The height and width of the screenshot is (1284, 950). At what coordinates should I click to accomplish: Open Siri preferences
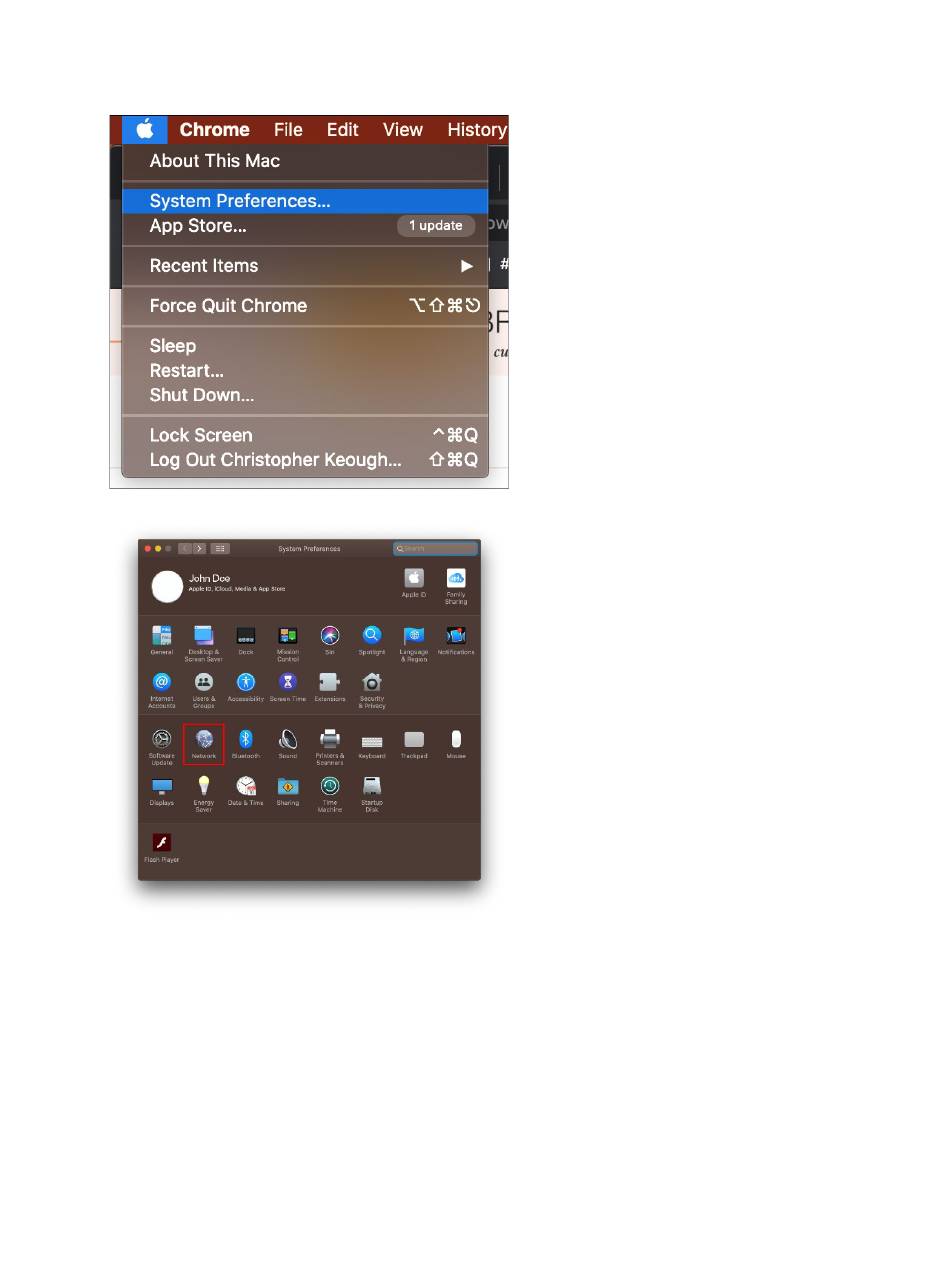[330, 640]
